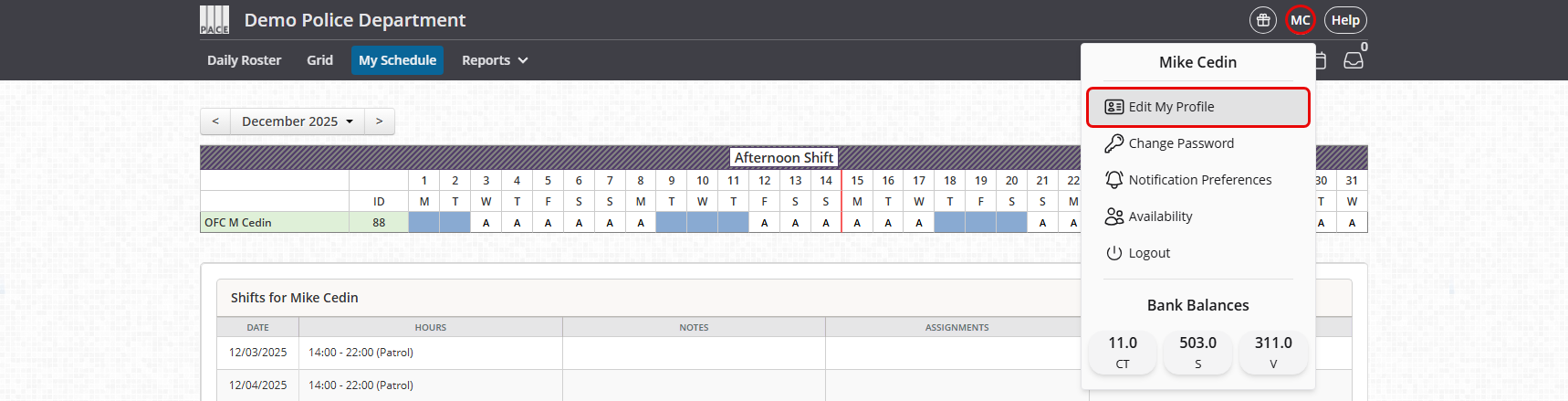Switch to Daily Roster tab
The image size is (1568, 401).
point(244,60)
